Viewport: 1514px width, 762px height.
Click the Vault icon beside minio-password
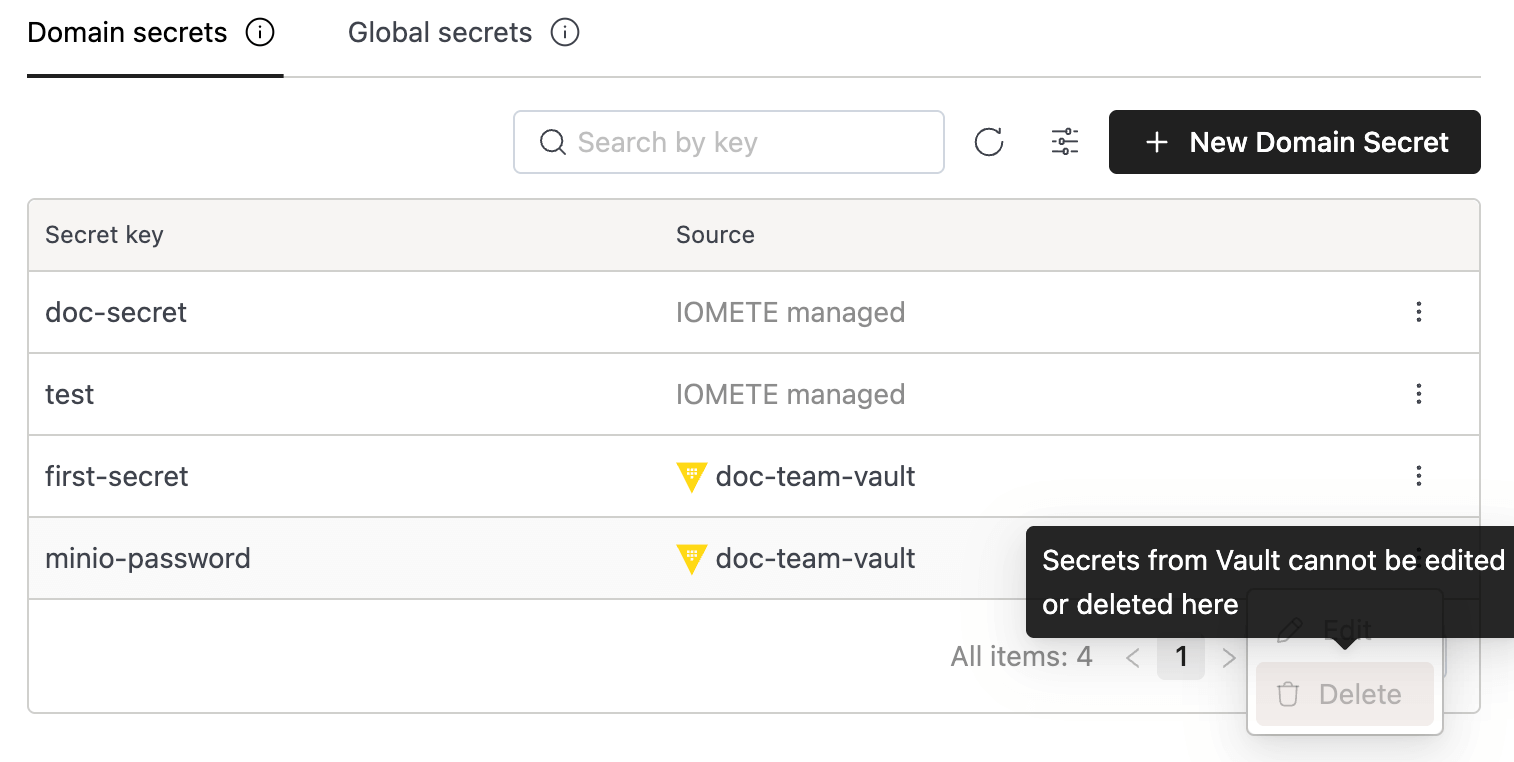pos(691,558)
